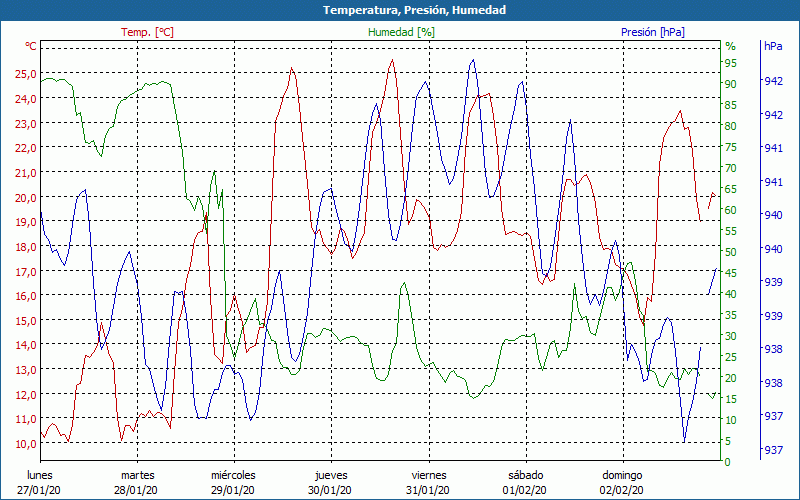Viewport: 800px width, 500px height.
Task: Click the 'viernes' day label
Action: (429, 476)
